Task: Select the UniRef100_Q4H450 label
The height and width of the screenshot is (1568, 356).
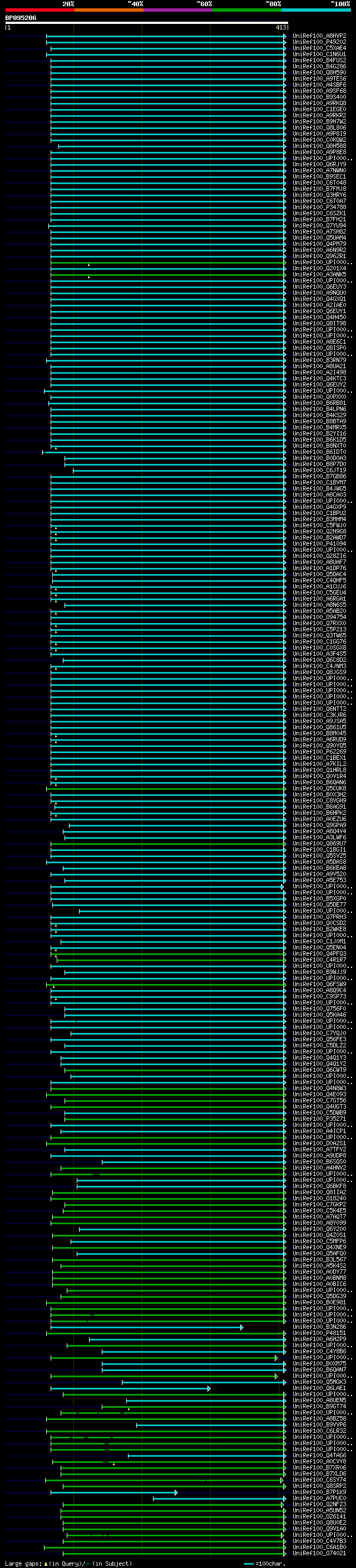Action: click(319, 317)
